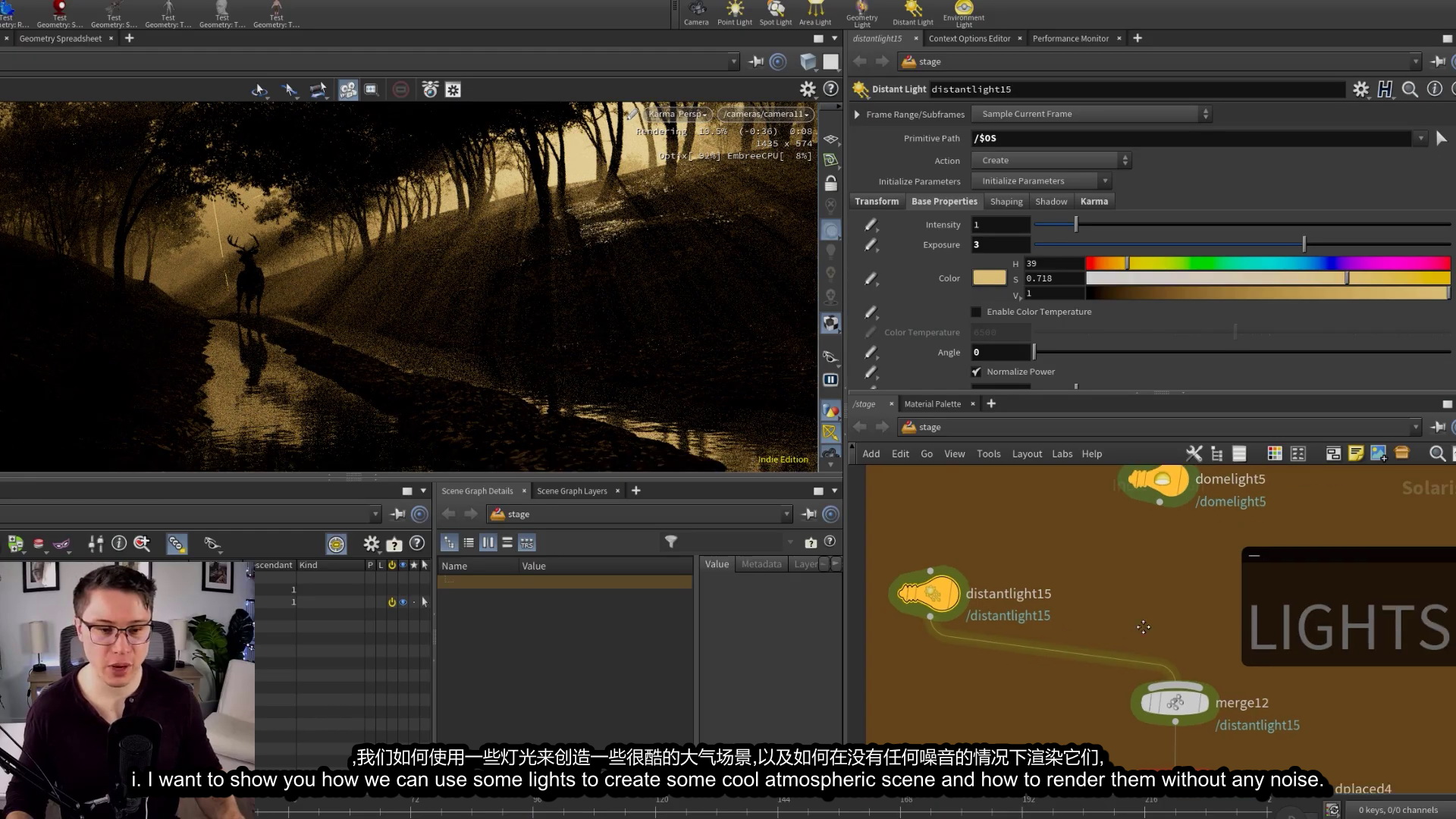Open the Initialize Parameters dropdown
The image size is (1456, 819).
coord(1041,180)
